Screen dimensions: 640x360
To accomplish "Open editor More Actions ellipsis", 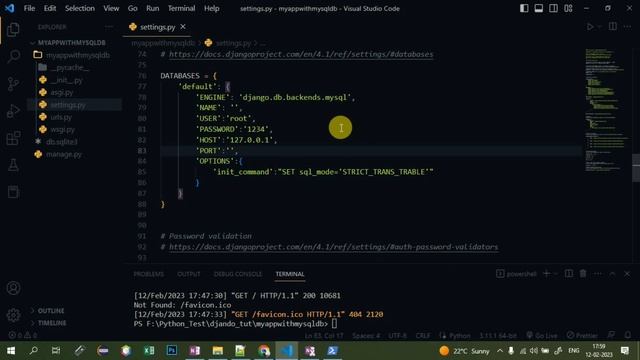I will click(x=627, y=27).
